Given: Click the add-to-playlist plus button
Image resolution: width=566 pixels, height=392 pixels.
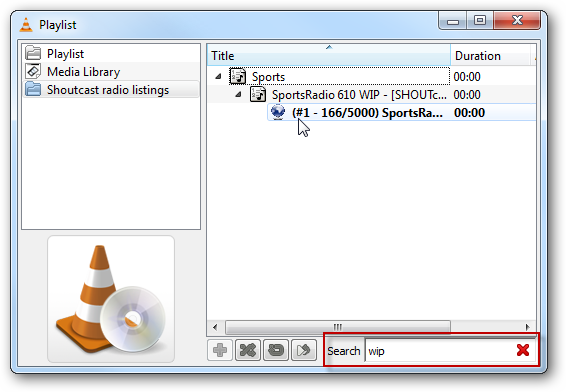Looking at the screenshot, I should point(220,350).
